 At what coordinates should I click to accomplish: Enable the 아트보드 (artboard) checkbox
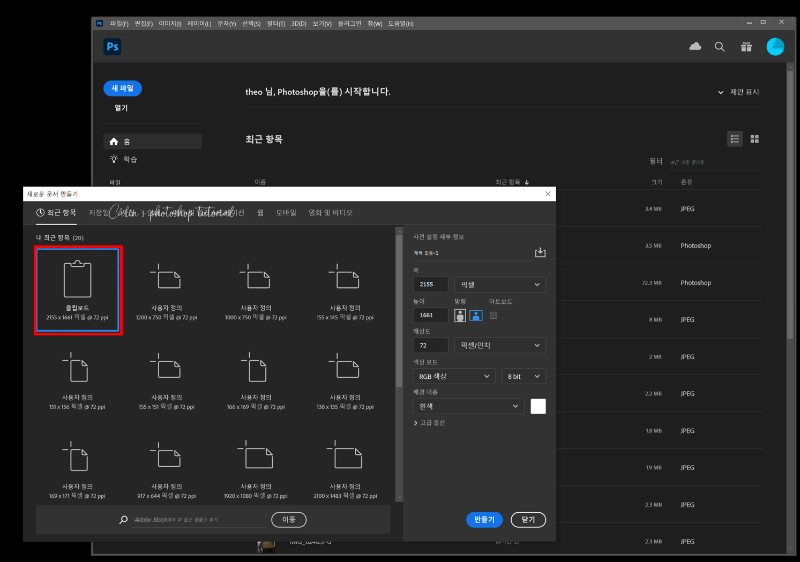(493, 315)
